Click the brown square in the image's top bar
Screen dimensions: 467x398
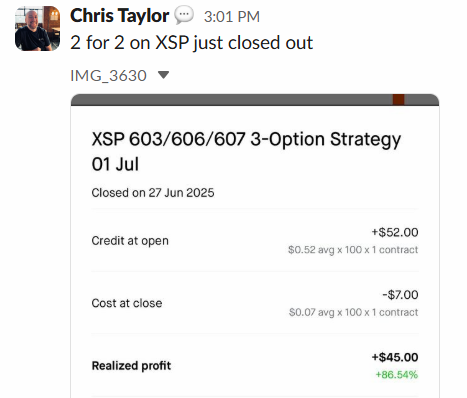398,99
